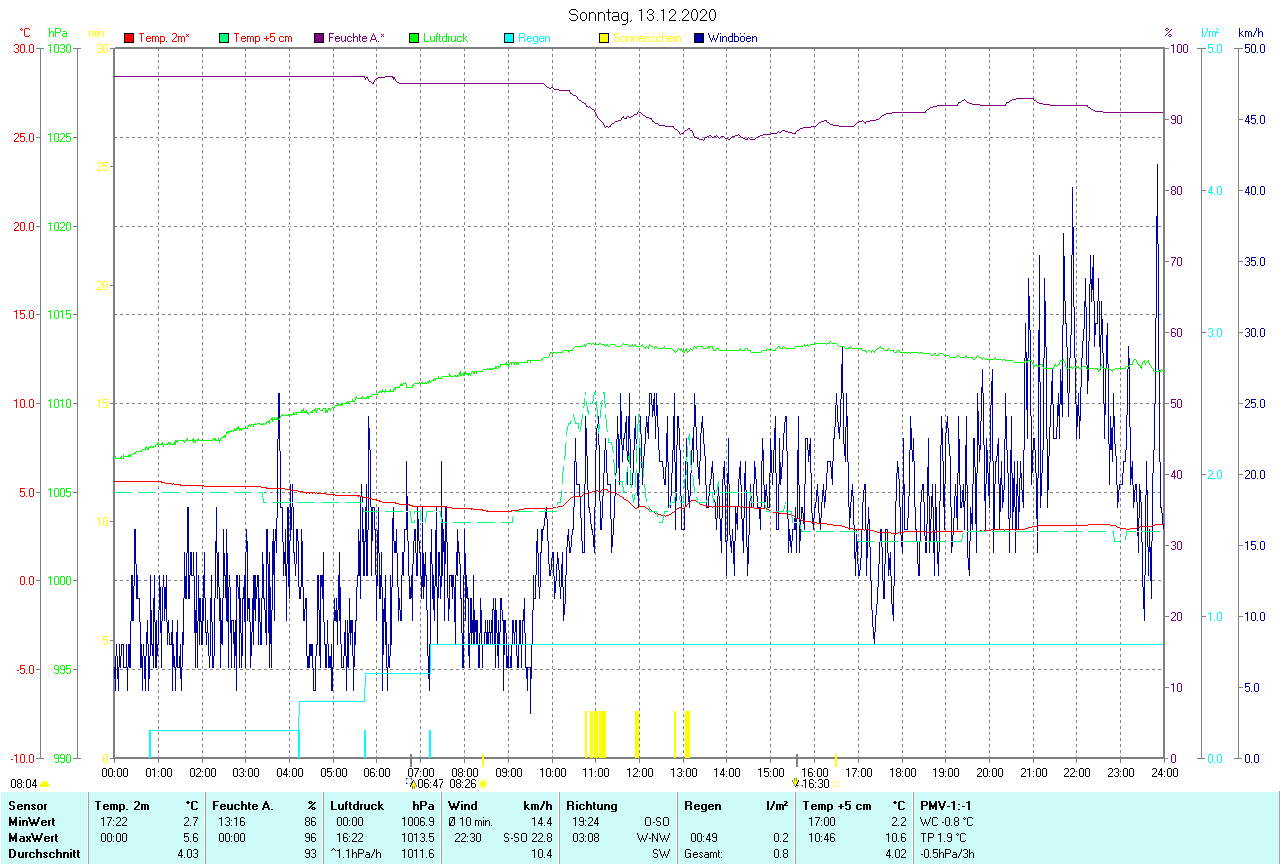Click the Sensor header in the table
1280x864 pixels.
tap(27, 805)
